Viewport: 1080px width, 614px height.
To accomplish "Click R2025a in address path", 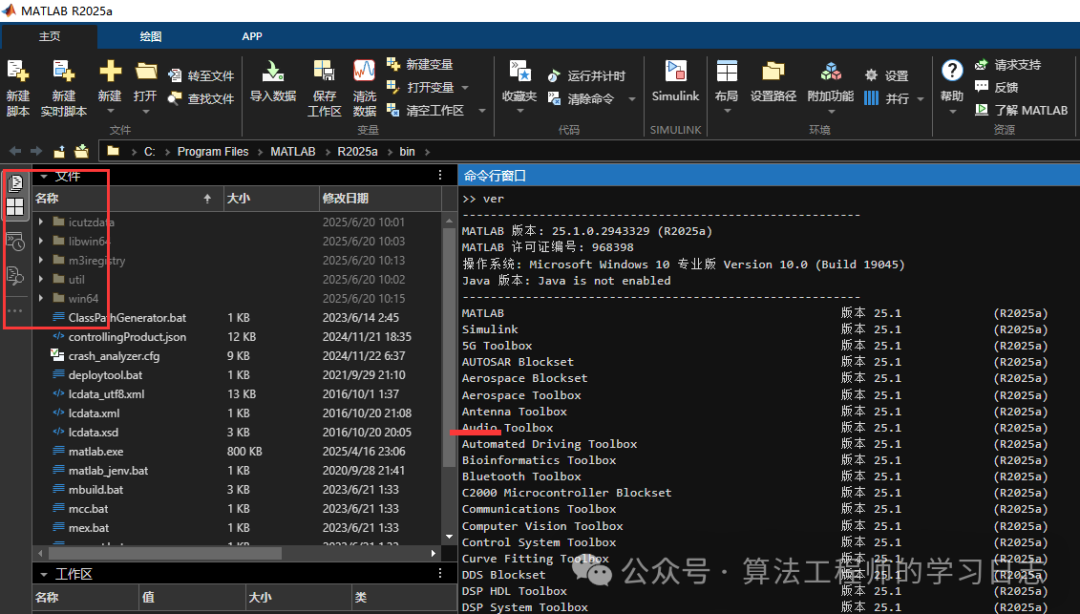I will (357, 152).
